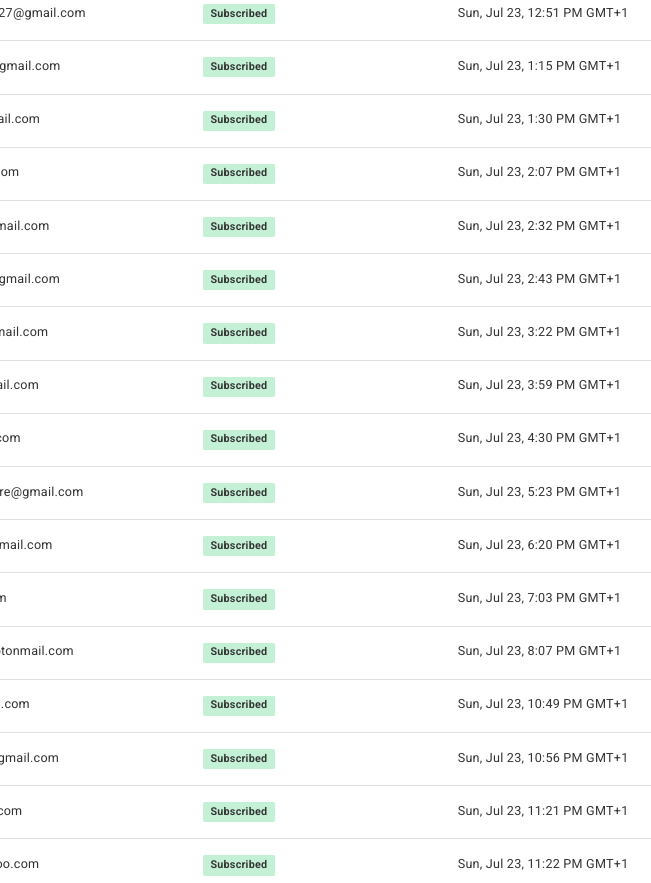Open the row dated Jul 23, 1:30 PM
651x883 pixels.
pyautogui.click(x=326, y=121)
